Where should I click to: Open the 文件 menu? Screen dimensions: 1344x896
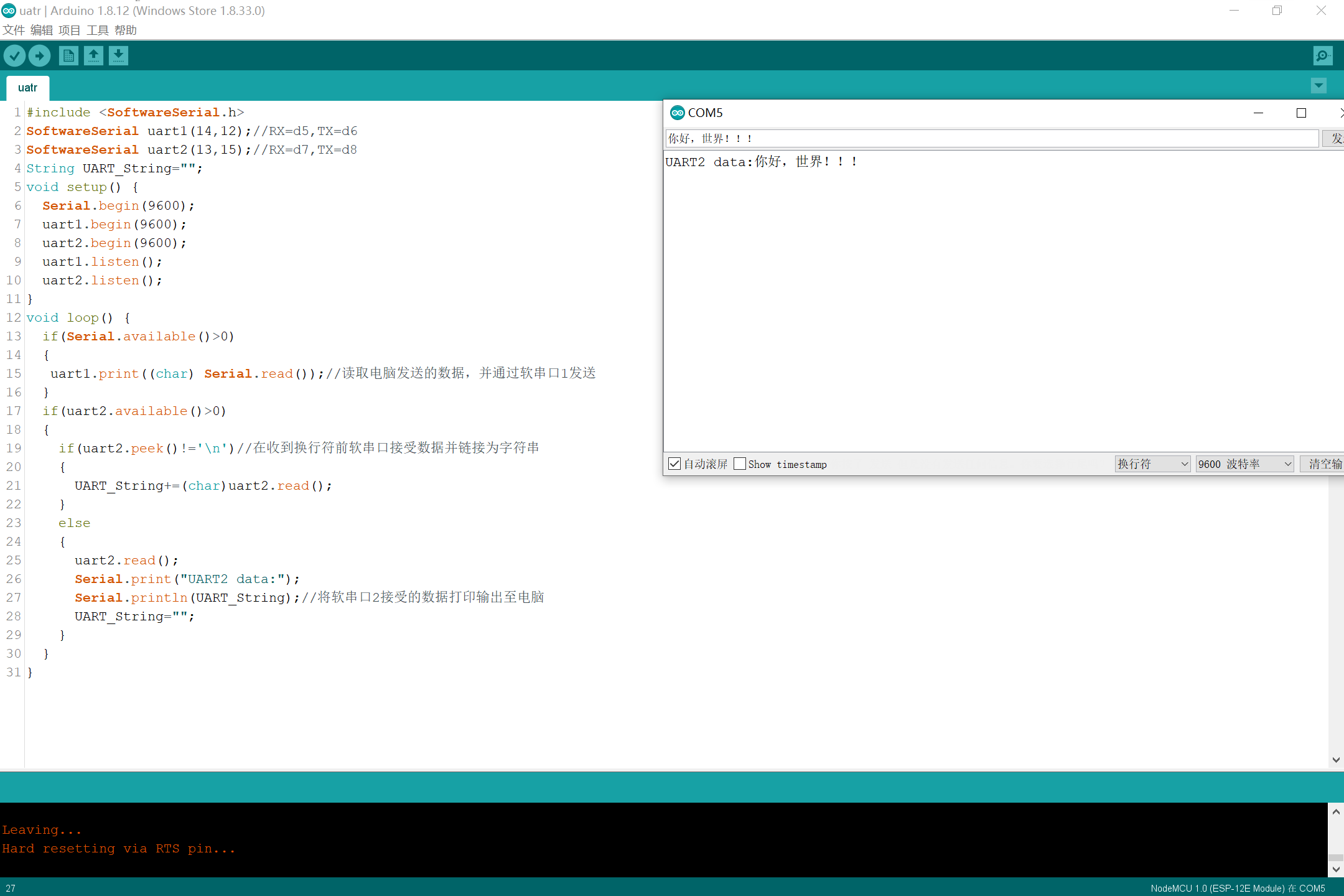14,30
